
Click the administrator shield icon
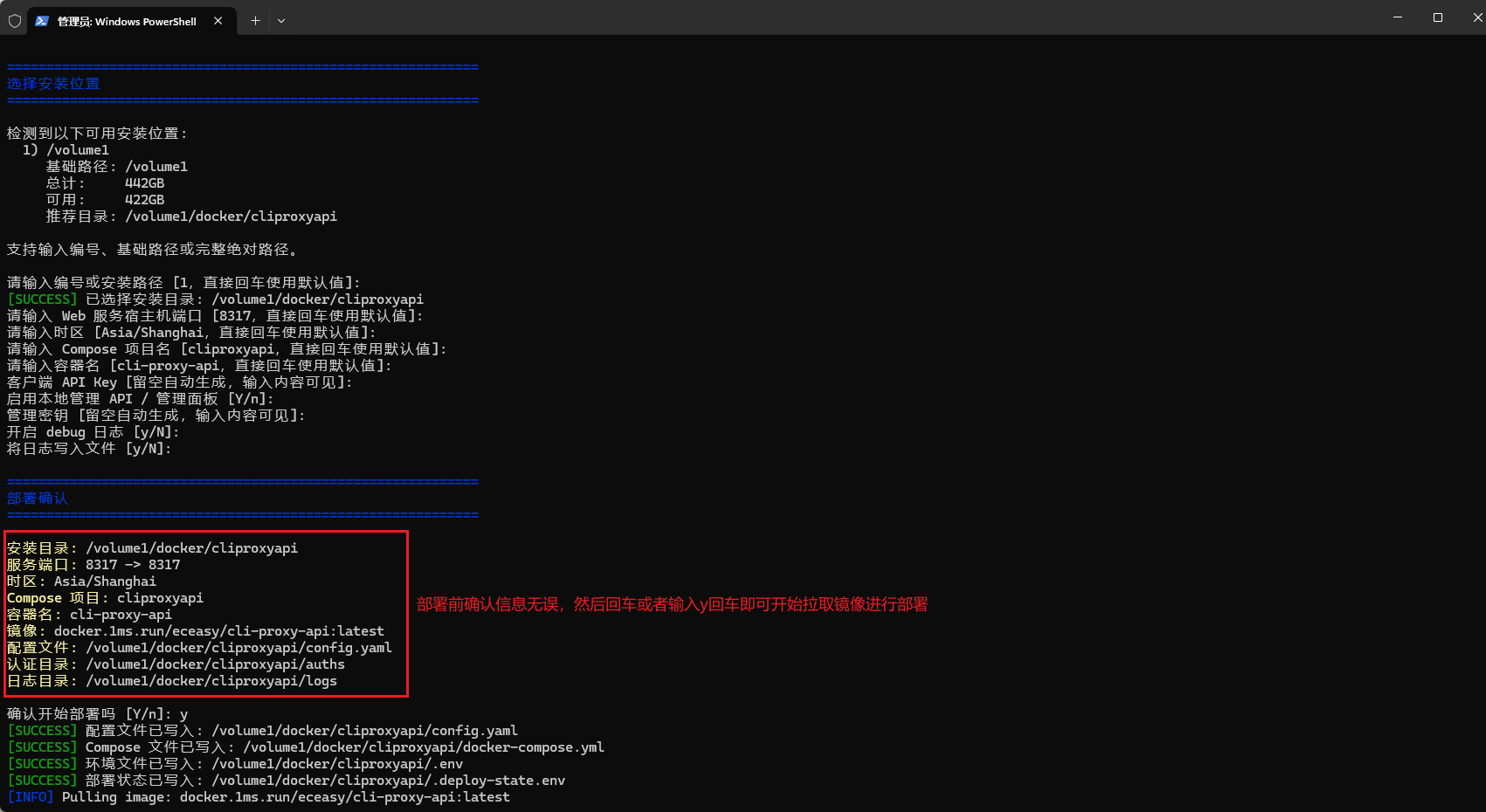(x=15, y=21)
